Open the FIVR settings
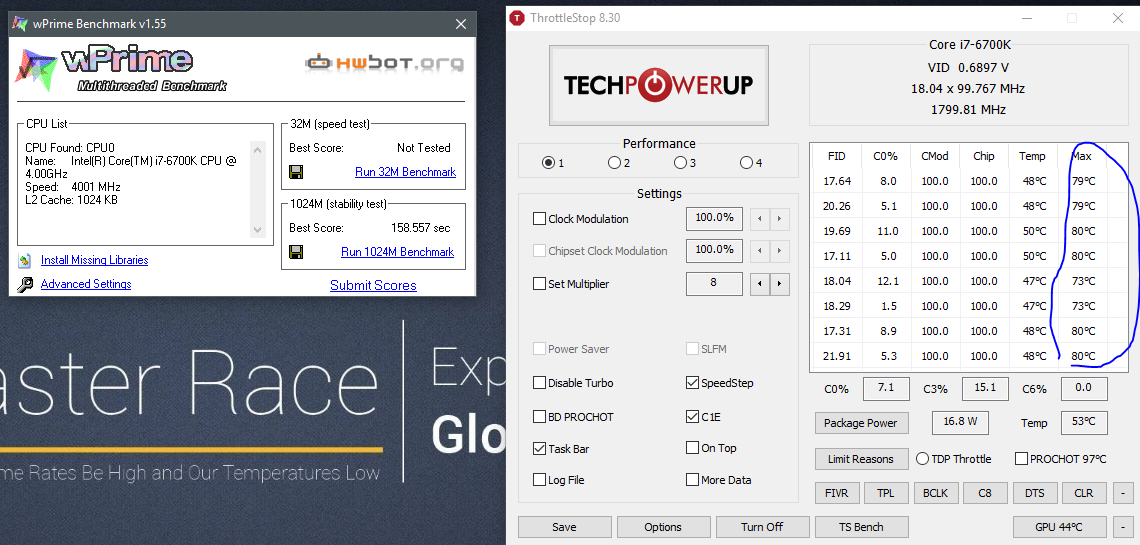The height and width of the screenshot is (545, 1140). pyautogui.click(x=837, y=493)
